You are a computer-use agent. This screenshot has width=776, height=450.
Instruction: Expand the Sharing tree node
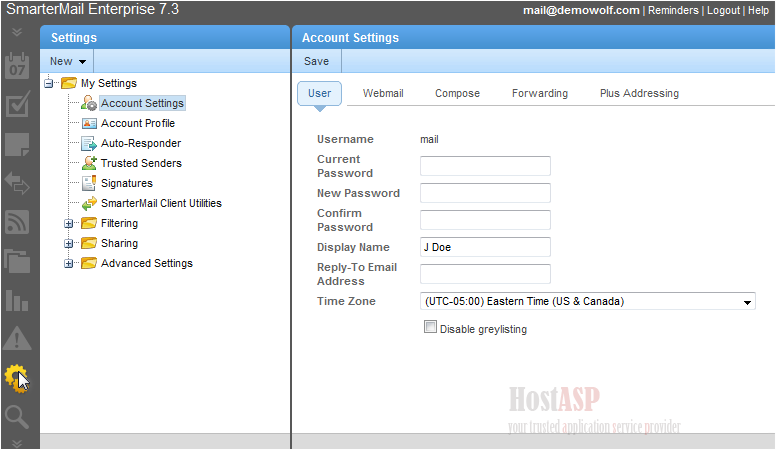pyautogui.click(x=69, y=244)
